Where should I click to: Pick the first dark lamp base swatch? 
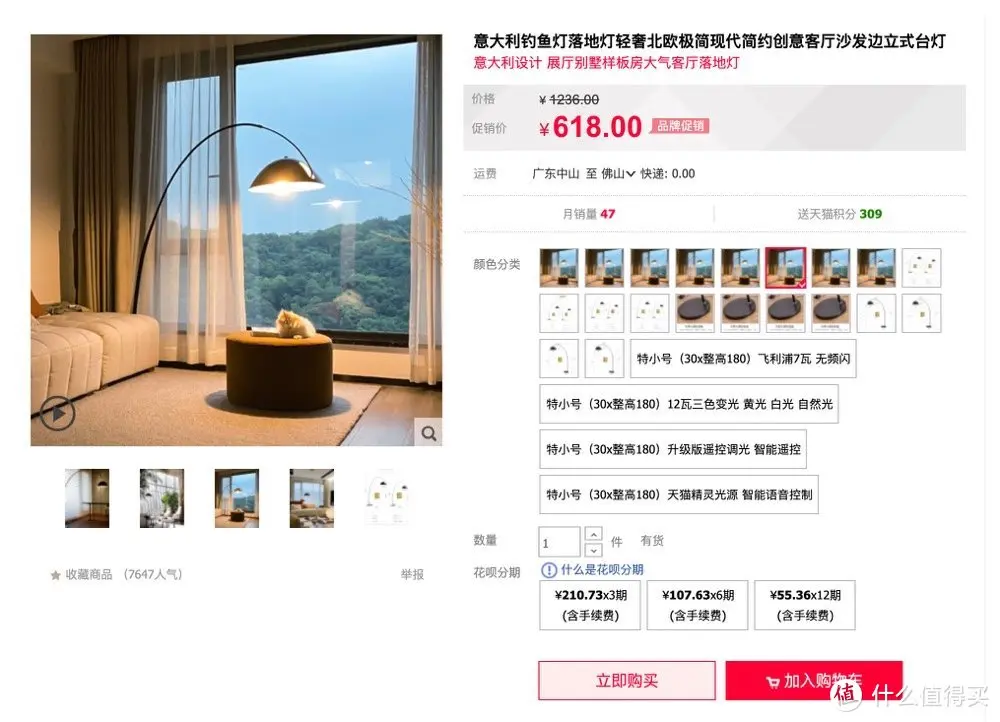(695, 313)
